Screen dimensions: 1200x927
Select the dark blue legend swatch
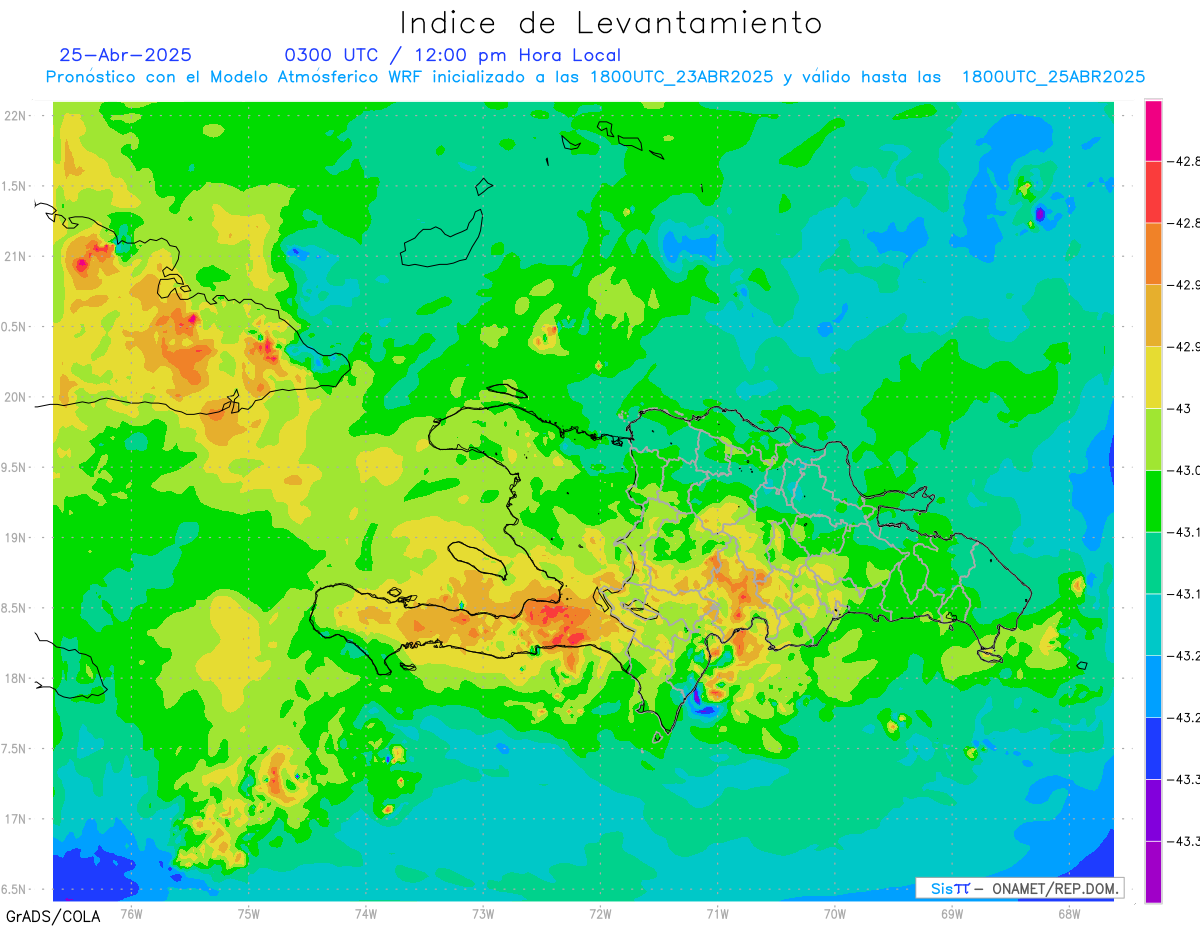coord(1153,748)
